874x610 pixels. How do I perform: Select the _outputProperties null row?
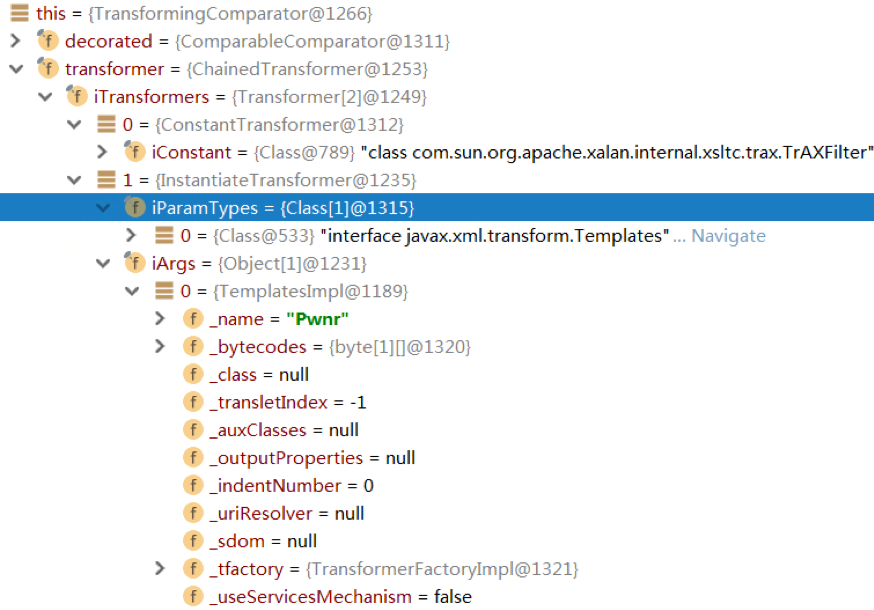[300, 457]
